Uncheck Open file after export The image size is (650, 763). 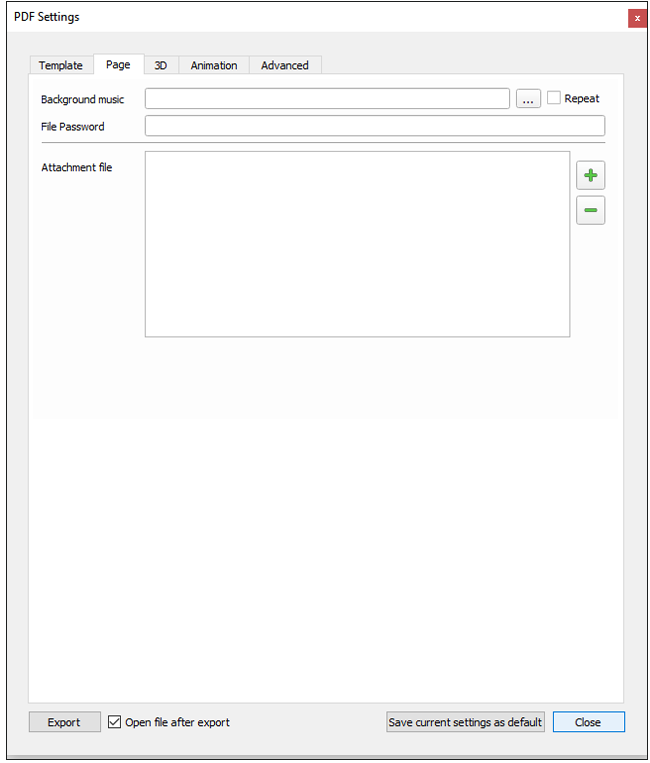(115, 722)
